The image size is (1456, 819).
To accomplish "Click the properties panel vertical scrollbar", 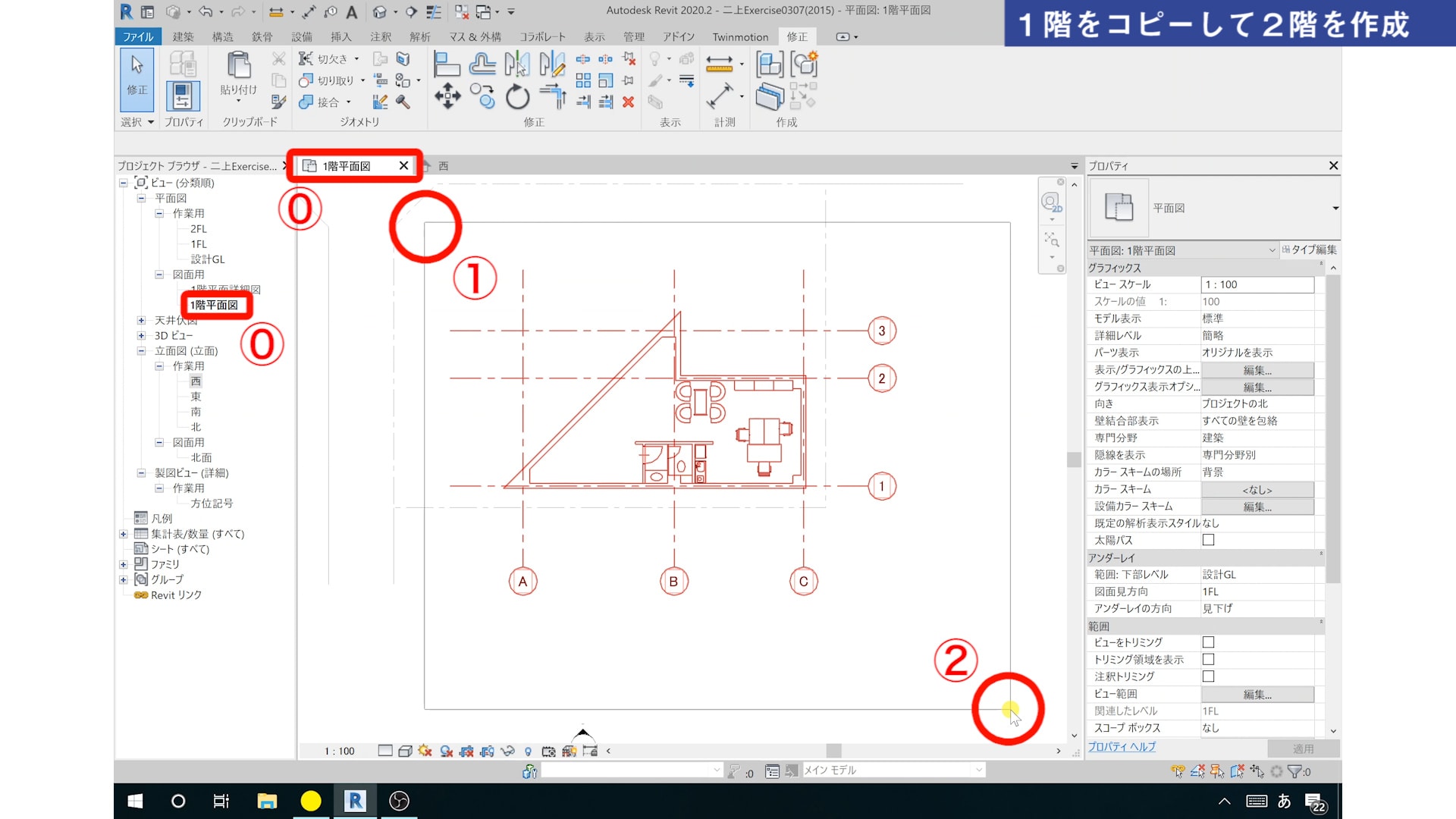I will (1333, 428).
